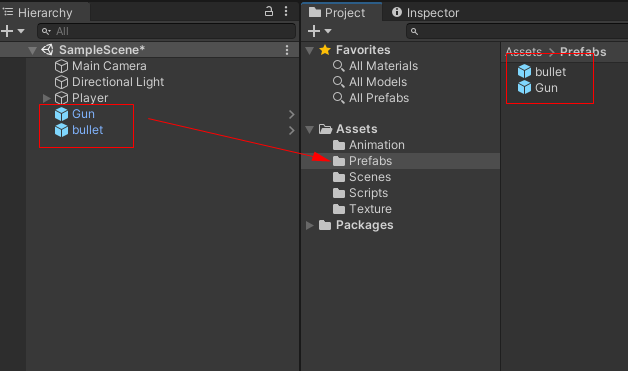628x371 pixels.
Task: Expand the Player object foldout
Action: point(46,98)
